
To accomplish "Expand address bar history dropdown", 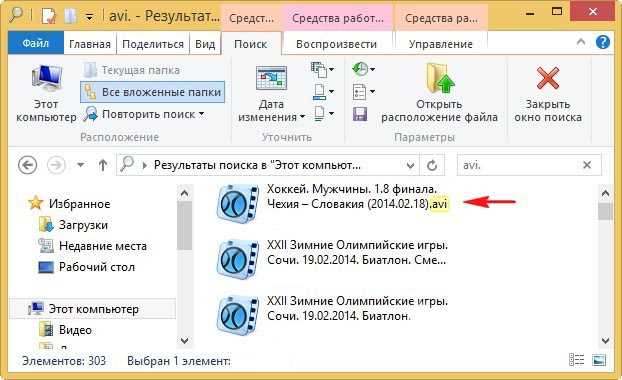I will point(411,165).
